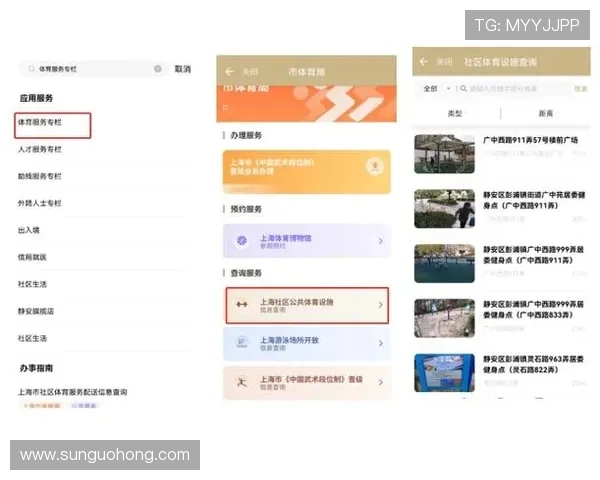Click the magnifier icon in the left search bar

(x=32, y=69)
